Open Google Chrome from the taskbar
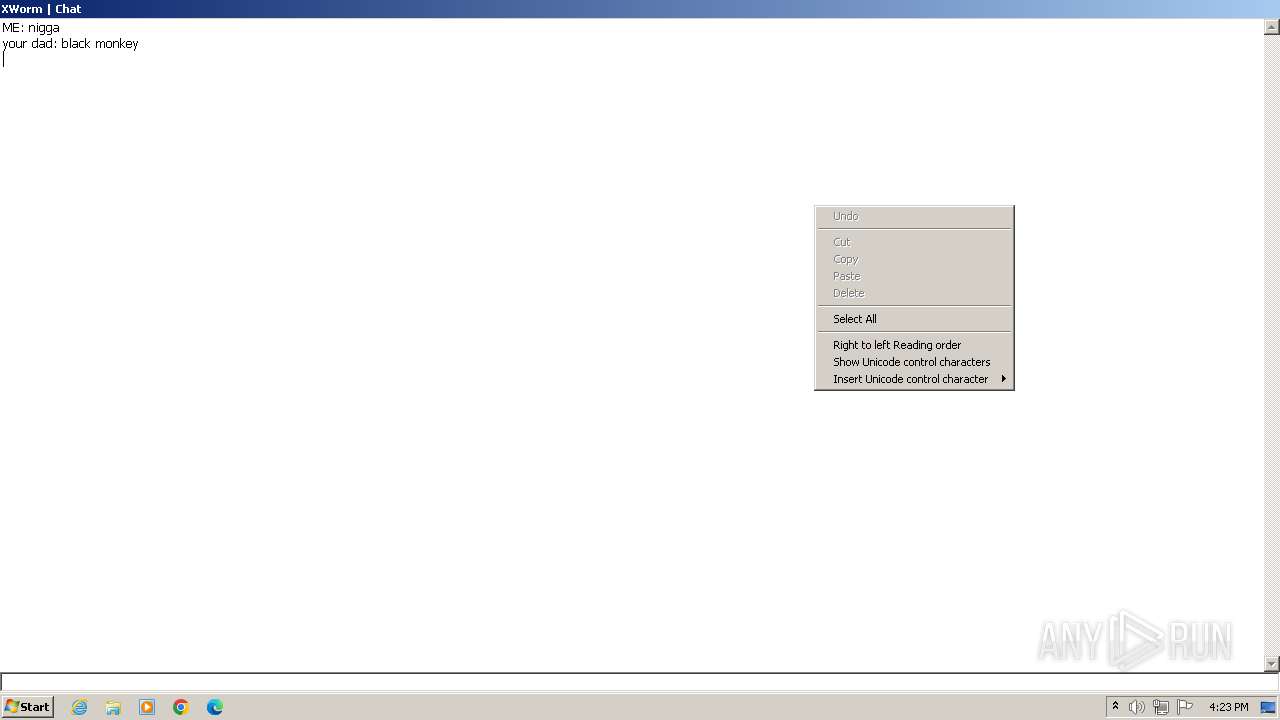 click(x=181, y=707)
